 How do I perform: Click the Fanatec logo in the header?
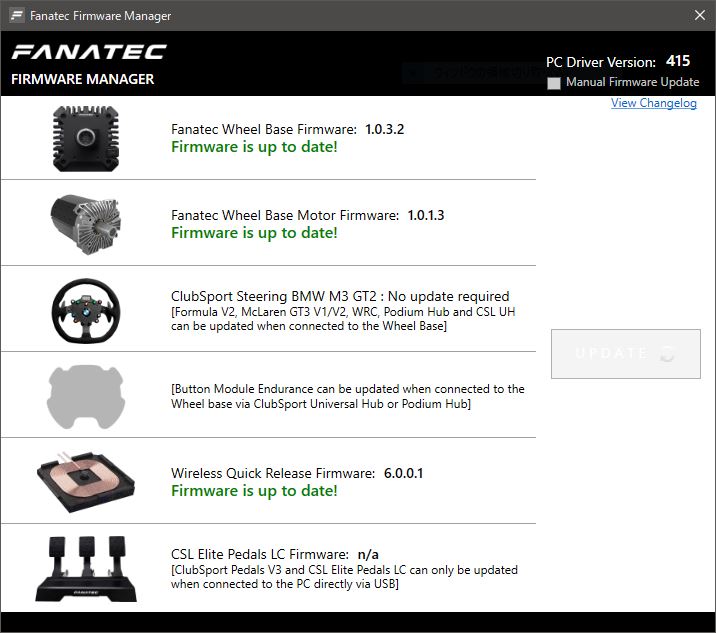[89, 52]
